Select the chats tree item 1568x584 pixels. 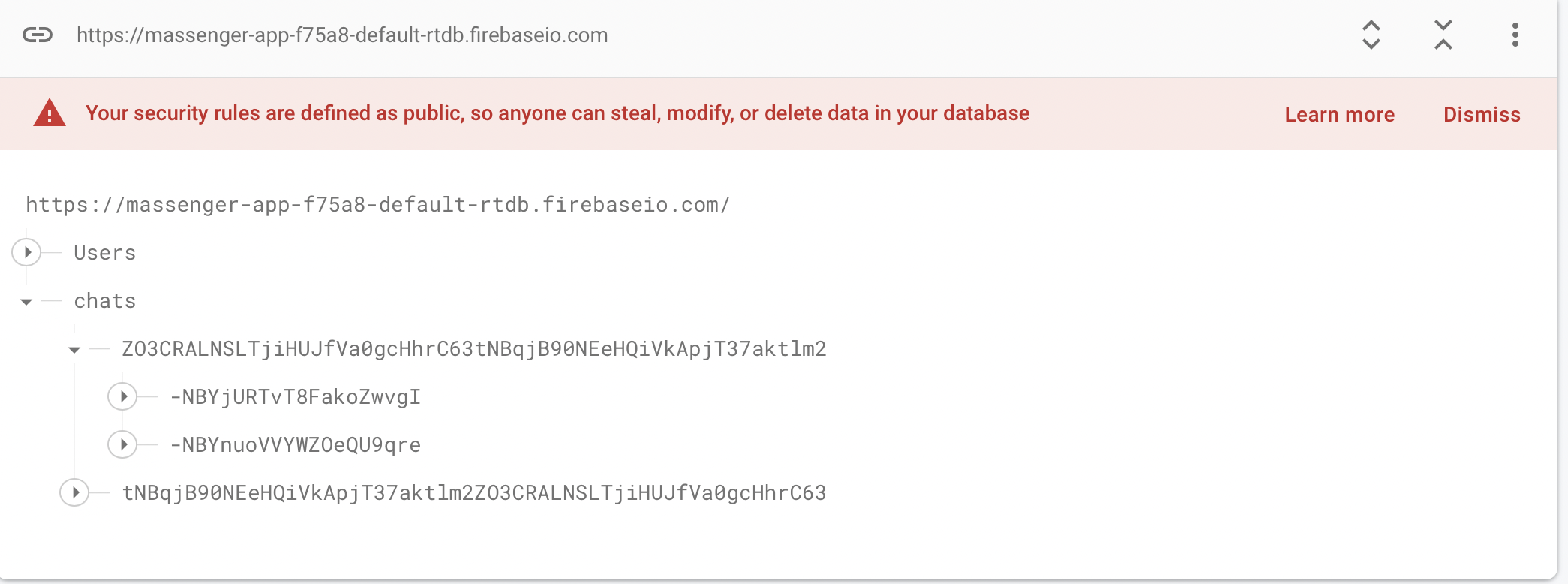coord(104,300)
